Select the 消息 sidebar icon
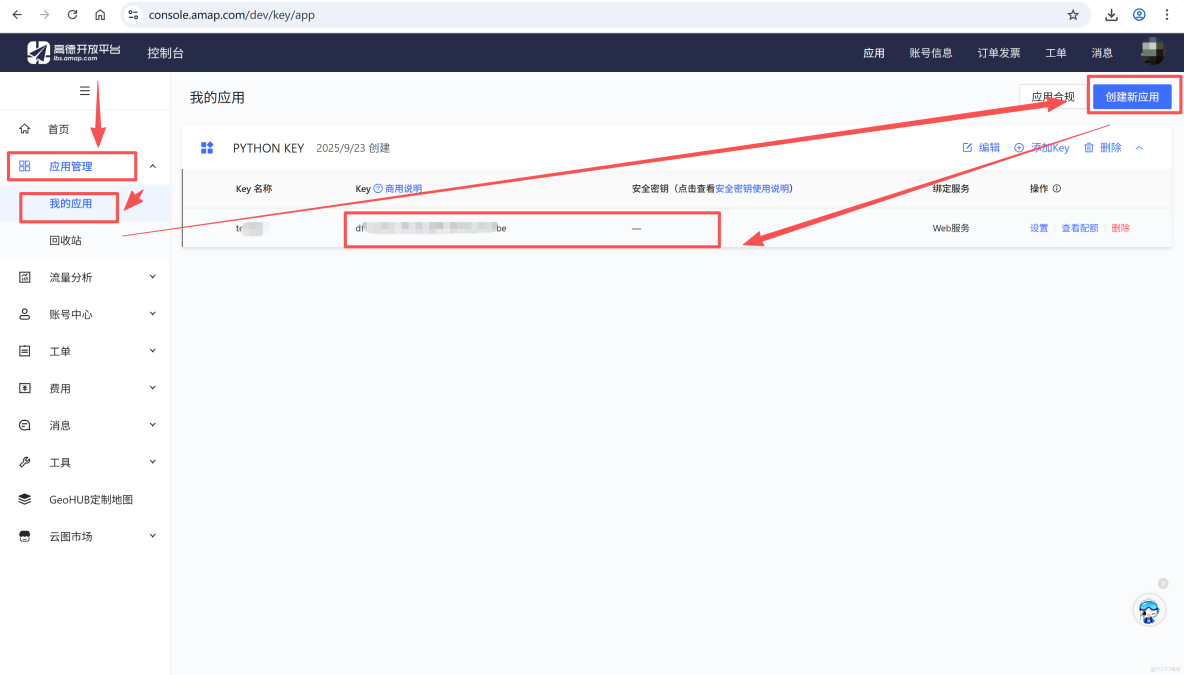Image resolution: width=1184 pixels, height=675 pixels. (x=24, y=424)
